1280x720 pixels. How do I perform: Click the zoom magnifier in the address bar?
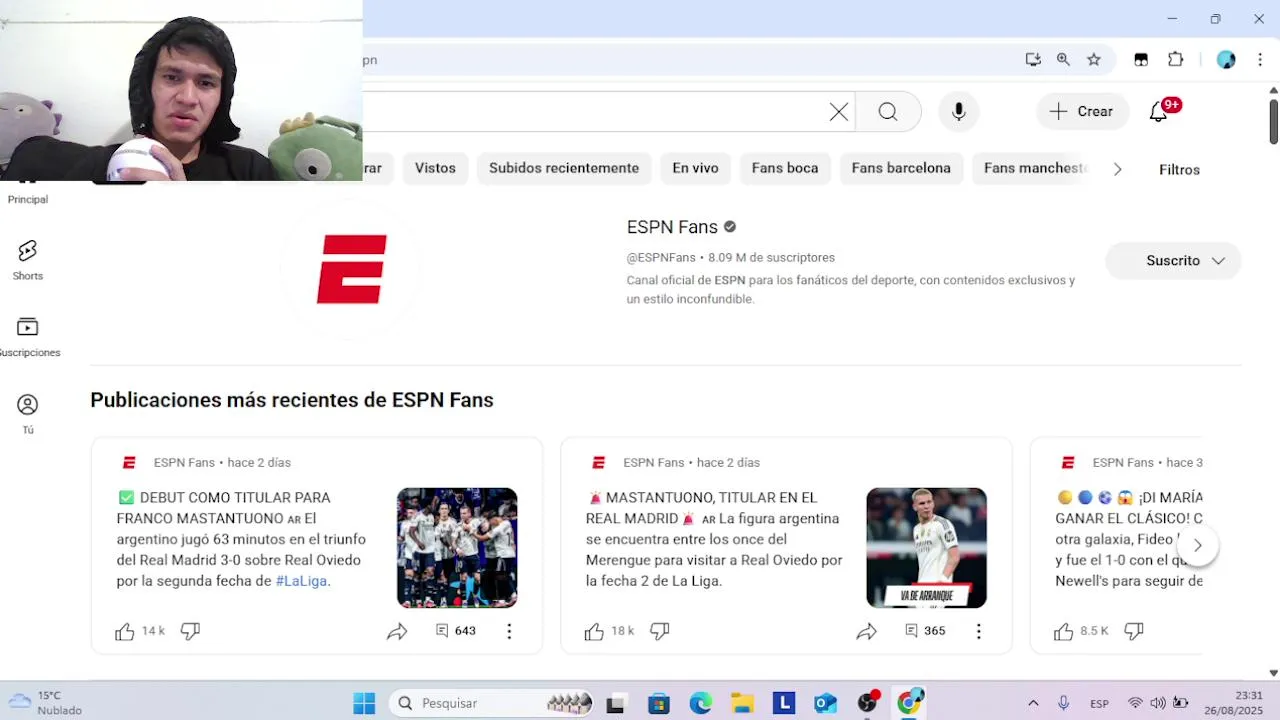pos(1063,60)
